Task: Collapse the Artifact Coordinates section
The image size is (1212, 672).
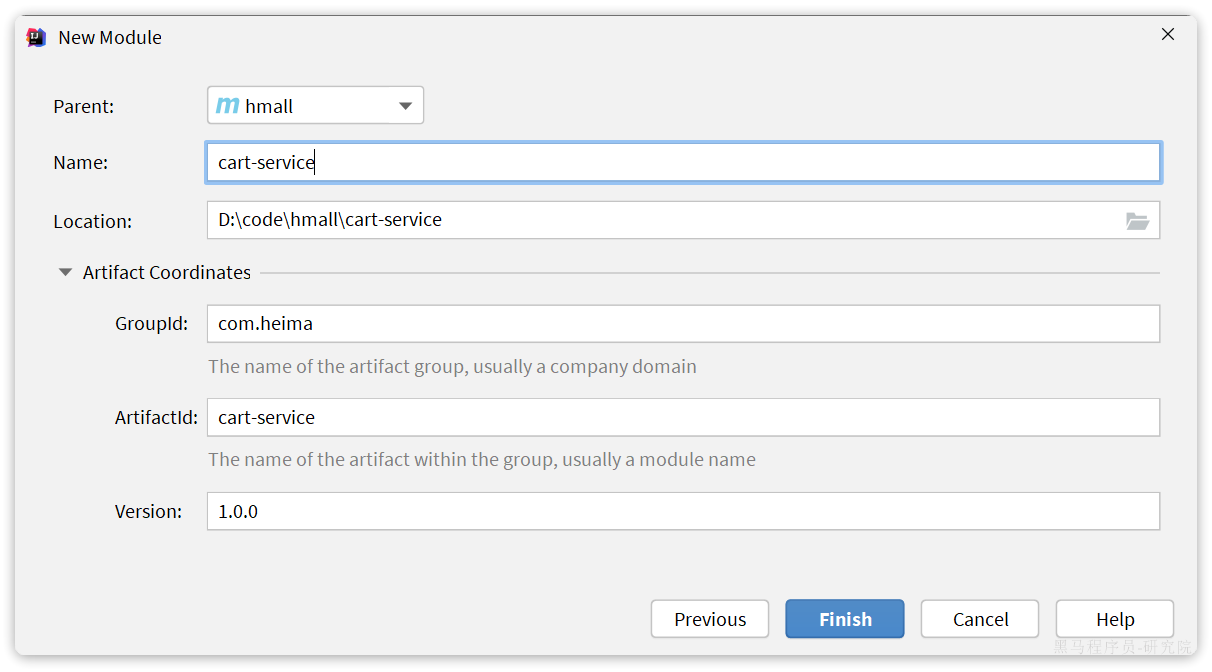Action: (x=66, y=273)
